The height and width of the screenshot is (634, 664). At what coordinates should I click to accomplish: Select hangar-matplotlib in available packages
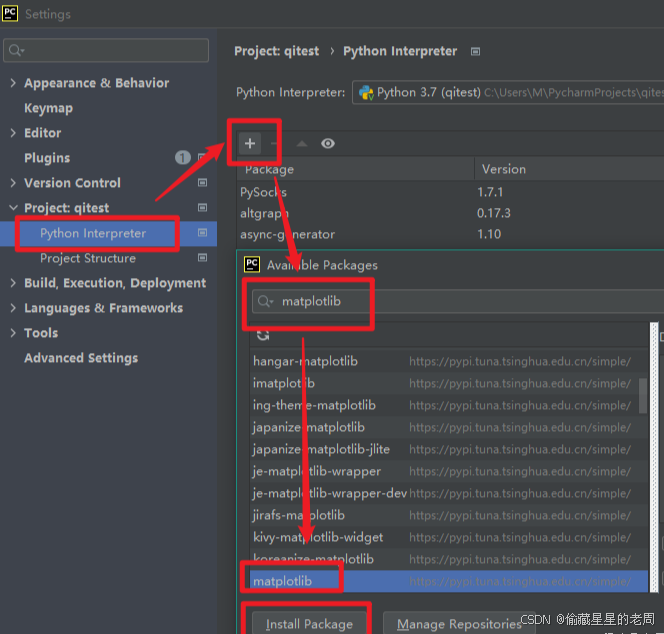[x=449, y=361]
